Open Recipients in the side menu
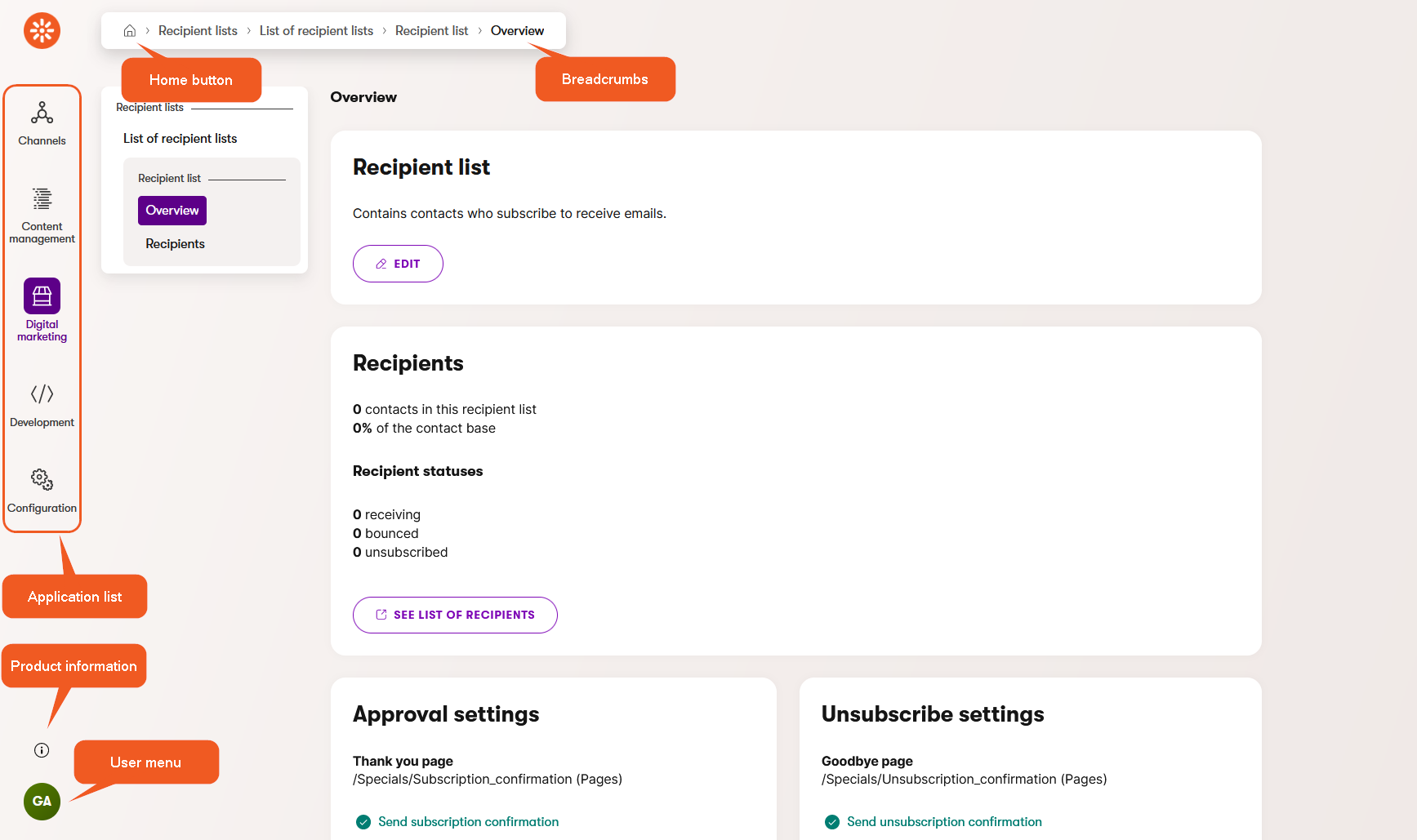The width and height of the screenshot is (1417, 840). coord(175,244)
